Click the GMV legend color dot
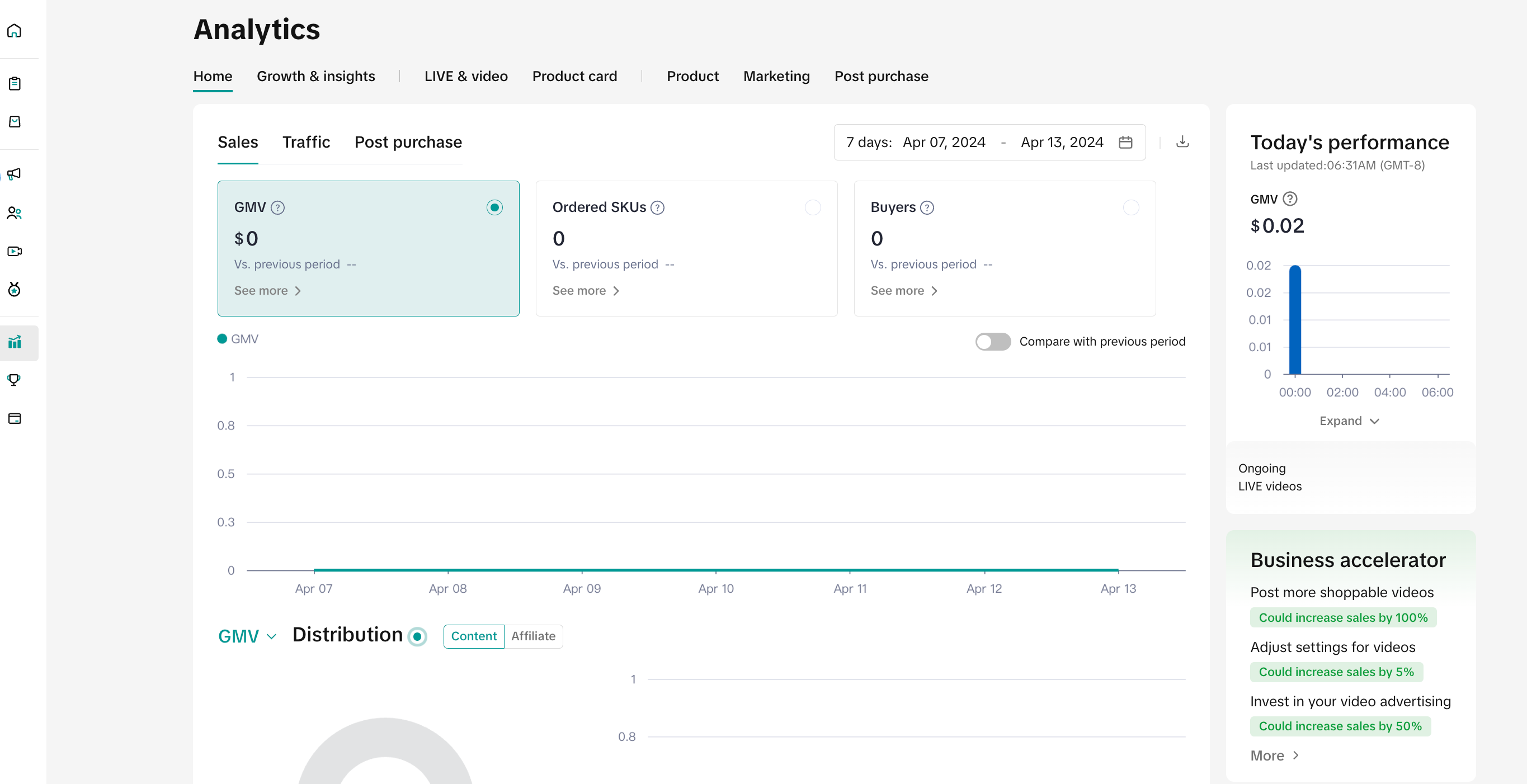Screen dimensions: 1527x784 (x=222, y=339)
